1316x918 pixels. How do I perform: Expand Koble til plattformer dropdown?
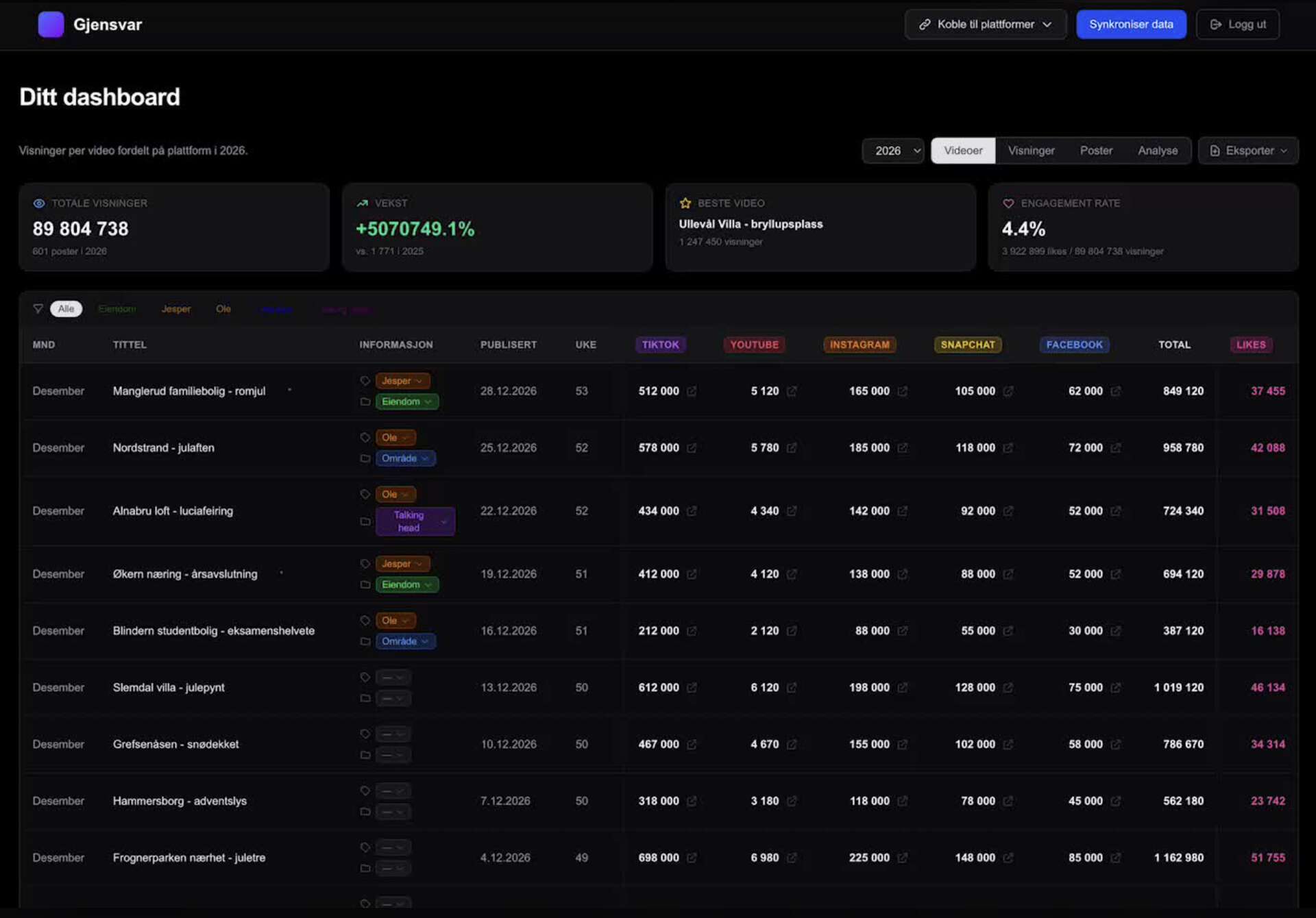click(x=986, y=25)
